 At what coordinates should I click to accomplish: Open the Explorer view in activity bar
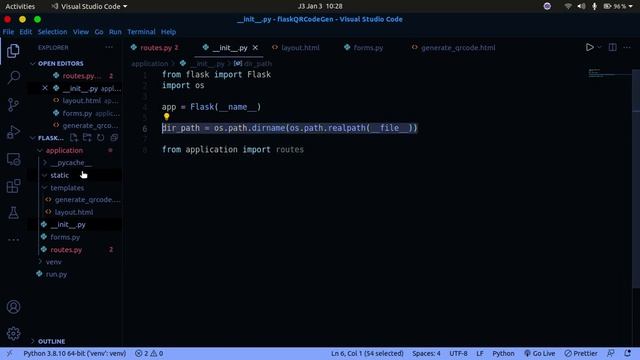tap(13, 51)
